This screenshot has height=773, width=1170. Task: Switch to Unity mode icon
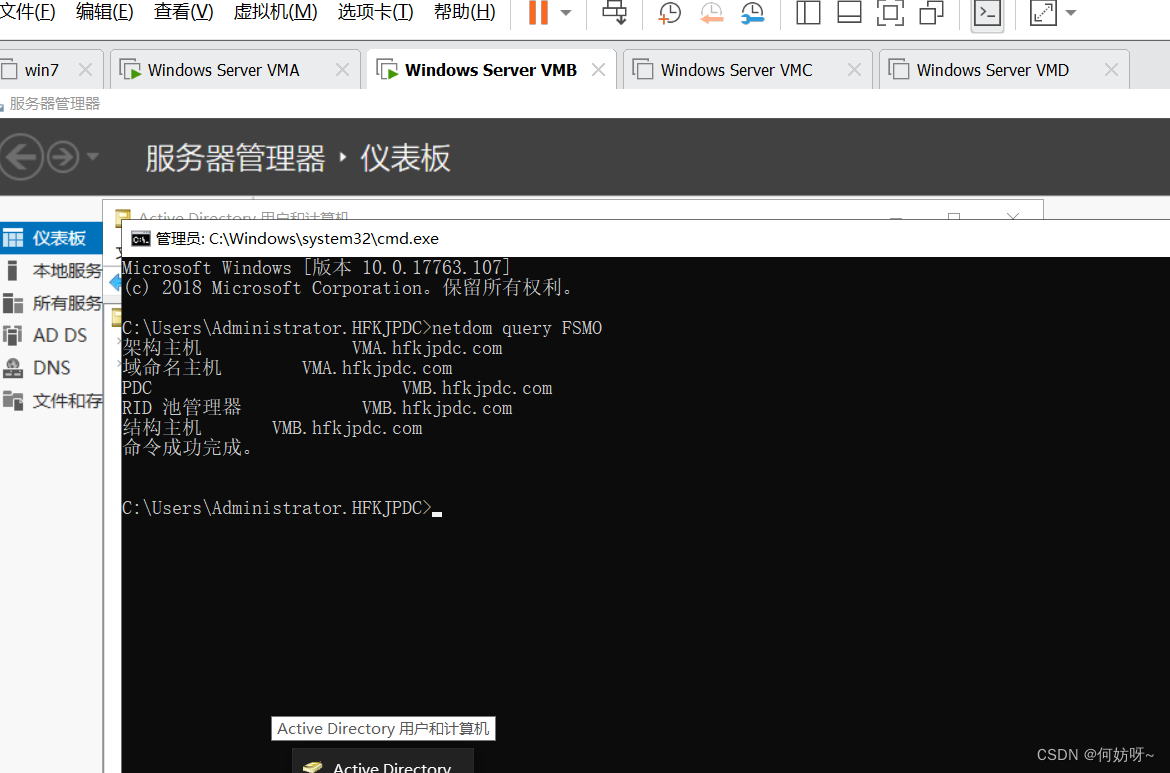[x=931, y=13]
